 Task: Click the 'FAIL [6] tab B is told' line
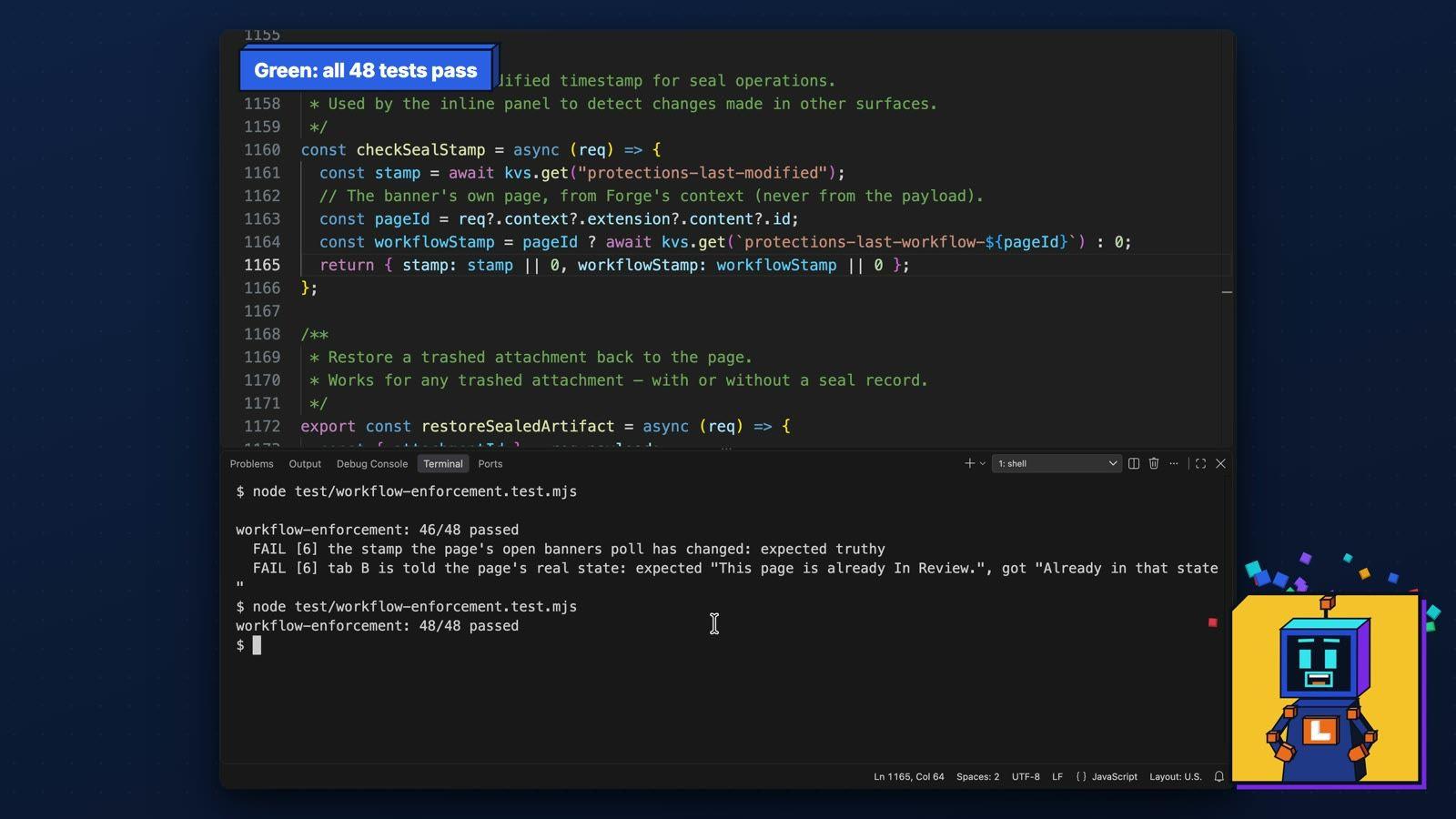[735, 569]
